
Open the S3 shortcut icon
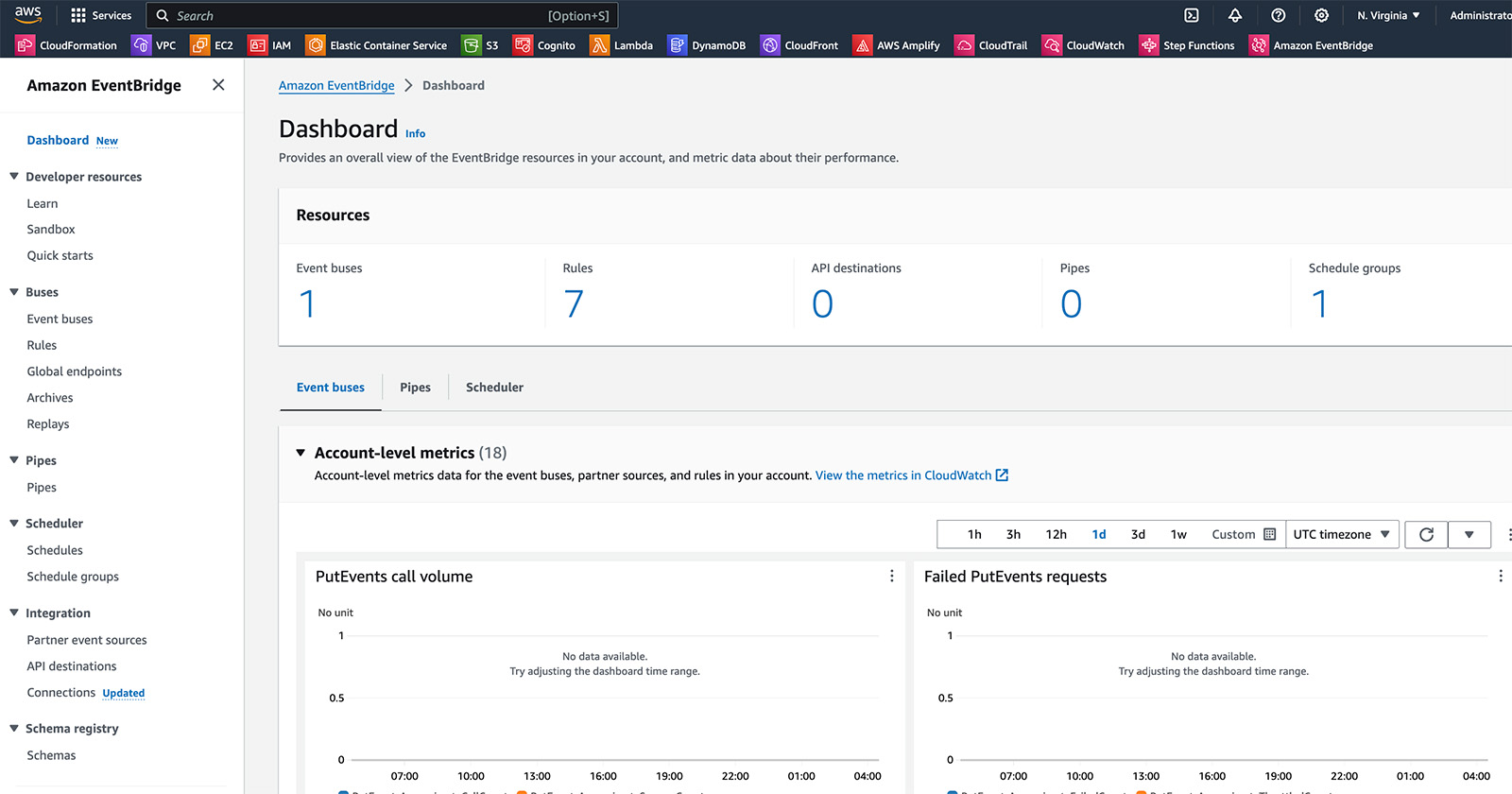pyautogui.click(x=471, y=44)
